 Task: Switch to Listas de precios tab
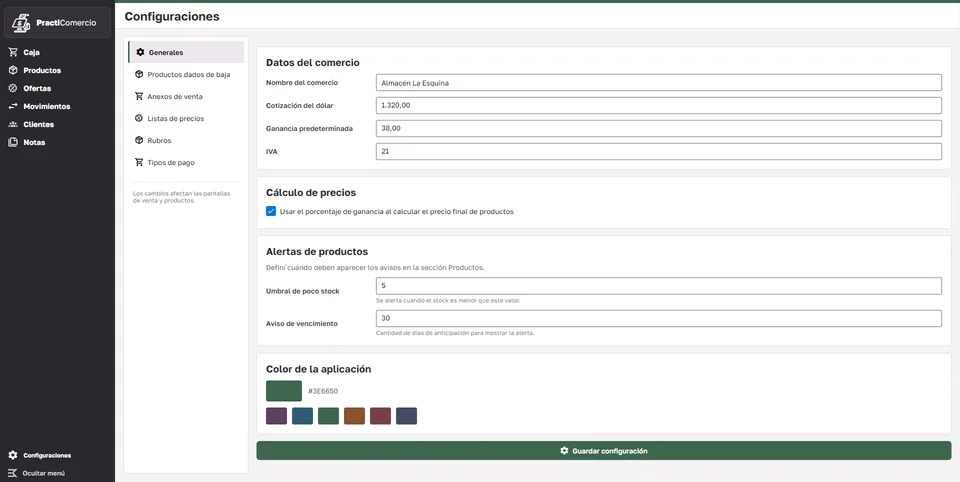pos(186,118)
